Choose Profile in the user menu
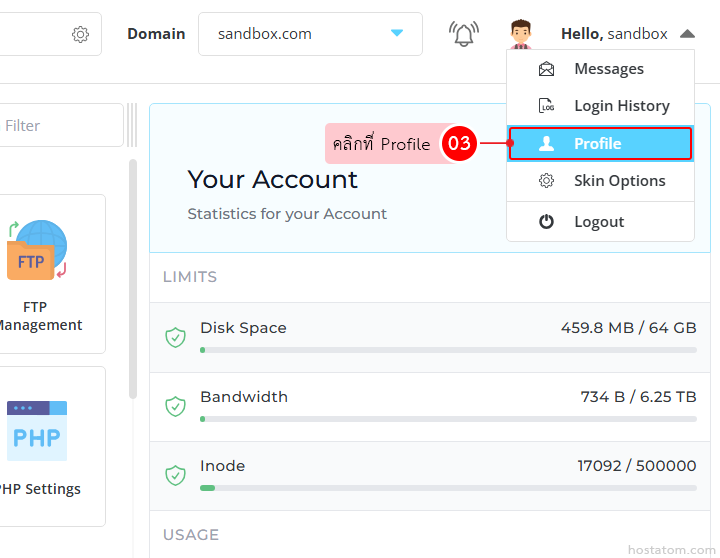The image size is (720, 558). coord(599,144)
